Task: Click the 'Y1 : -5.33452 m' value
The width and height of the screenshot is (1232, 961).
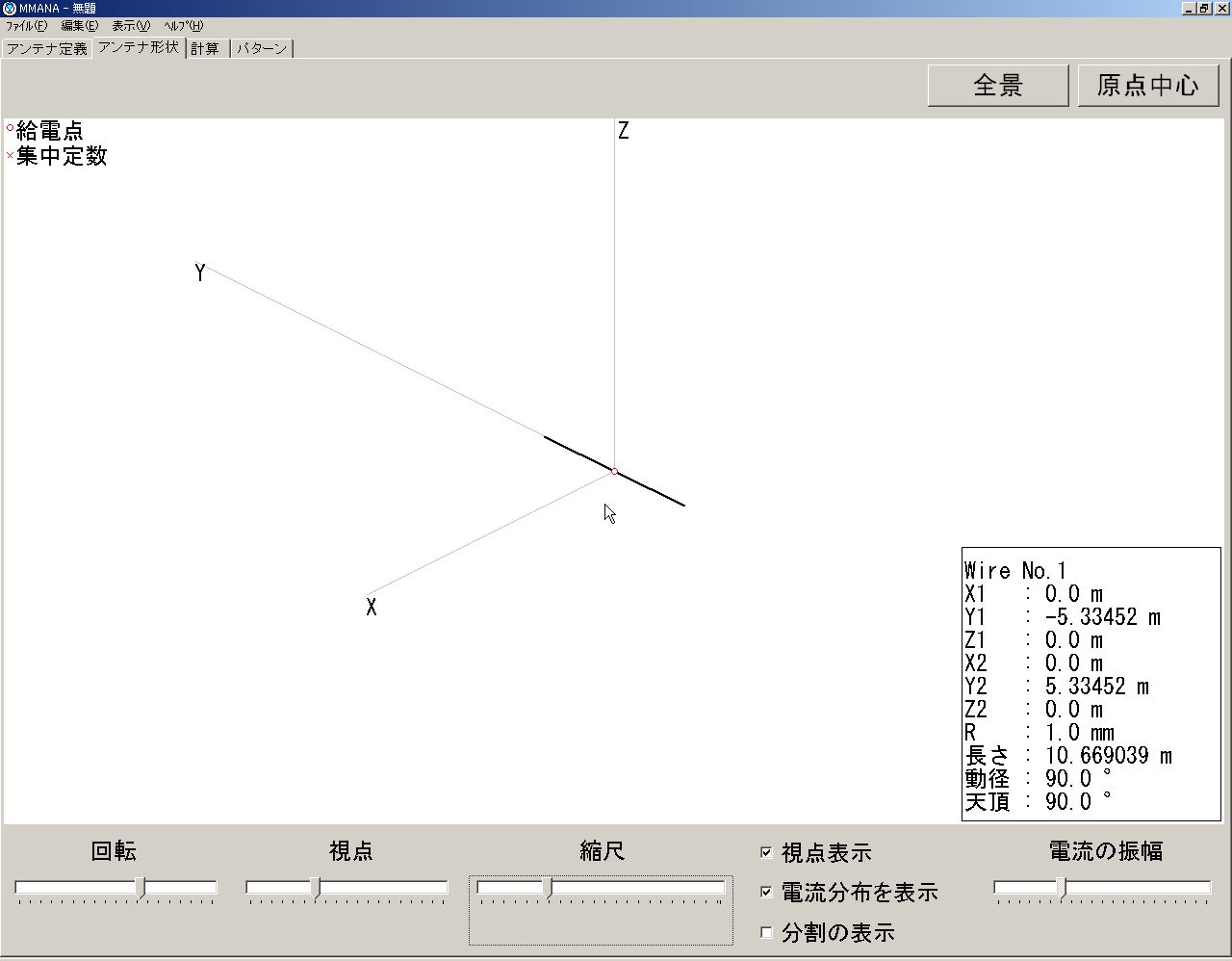Action: [x=1063, y=617]
